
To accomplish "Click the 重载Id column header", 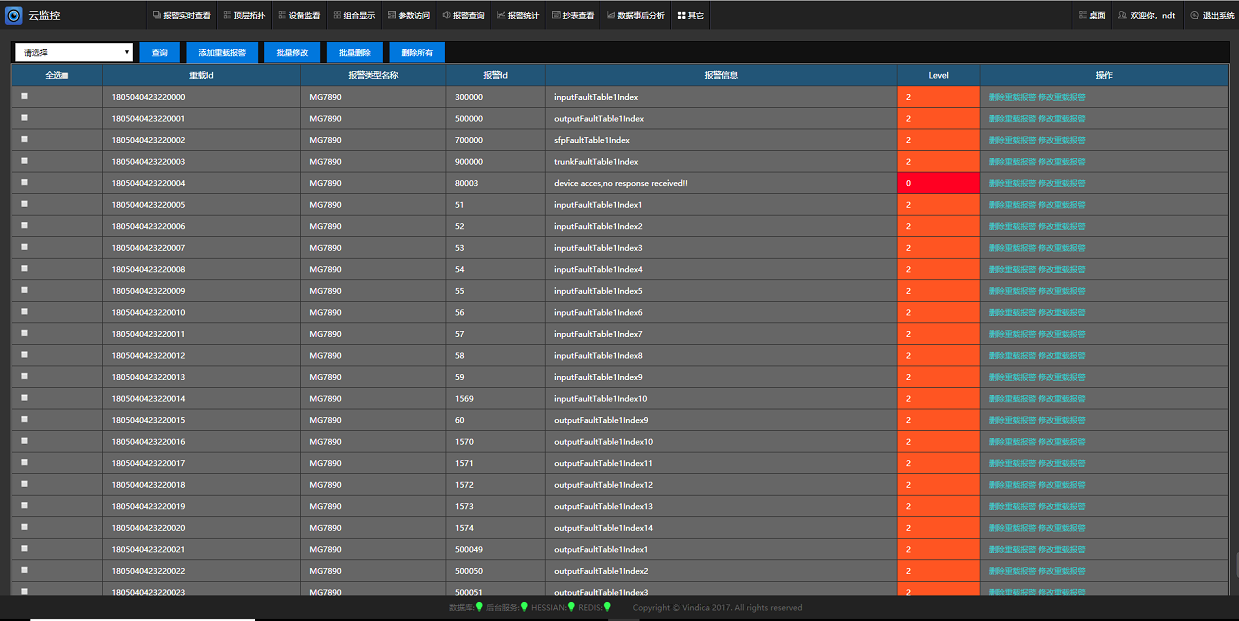I will coord(201,75).
